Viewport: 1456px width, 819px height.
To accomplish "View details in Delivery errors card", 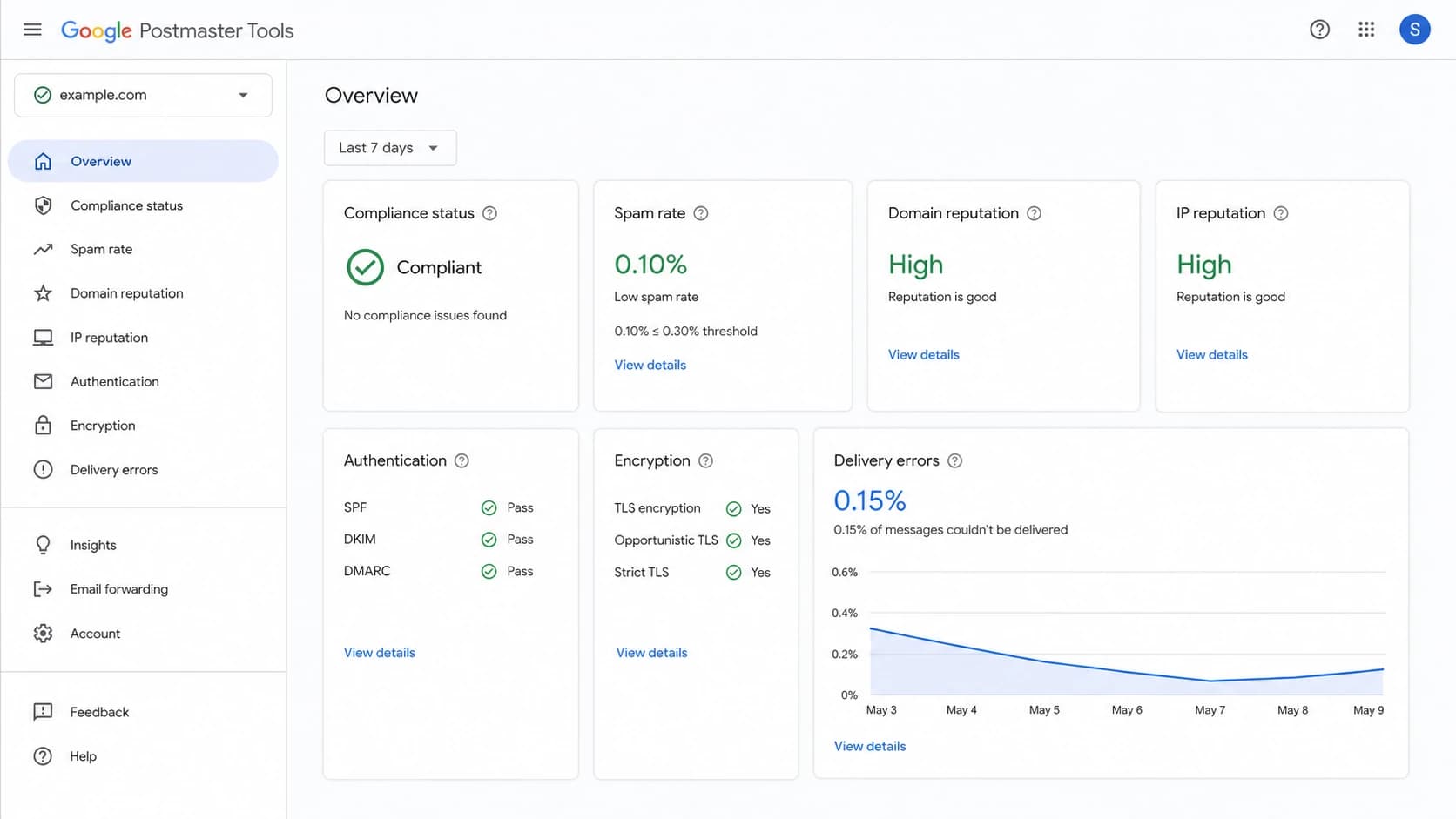I will pos(870,746).
